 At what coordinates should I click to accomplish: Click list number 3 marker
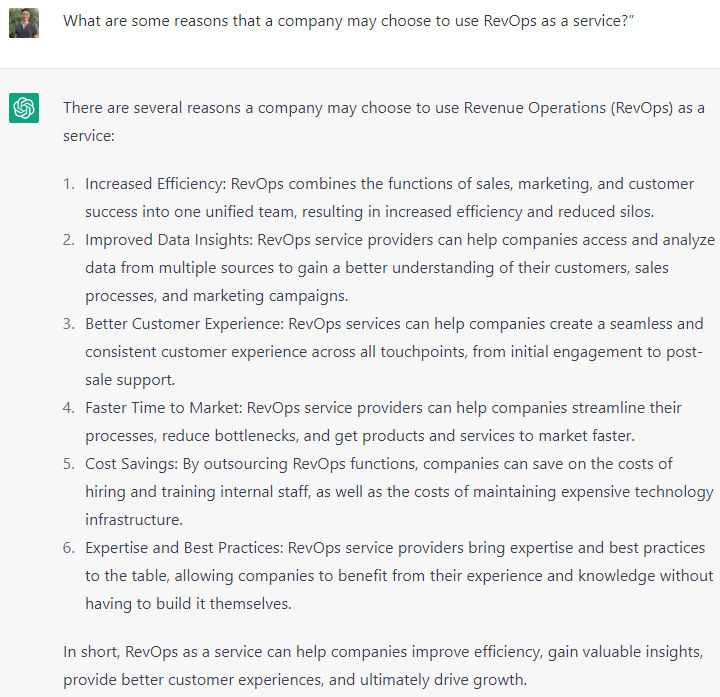point(69,324)
